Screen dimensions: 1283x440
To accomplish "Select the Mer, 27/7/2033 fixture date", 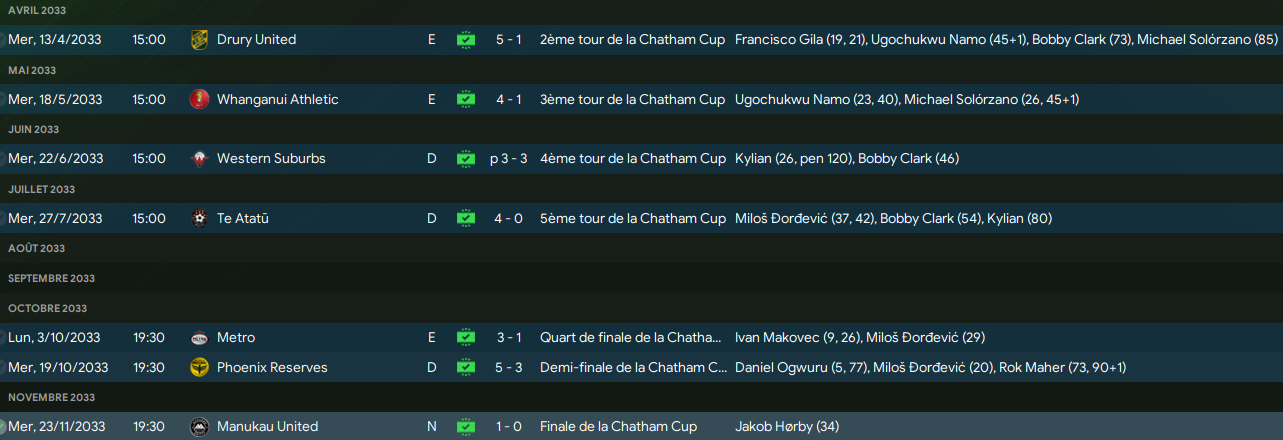I will (55, 218).
